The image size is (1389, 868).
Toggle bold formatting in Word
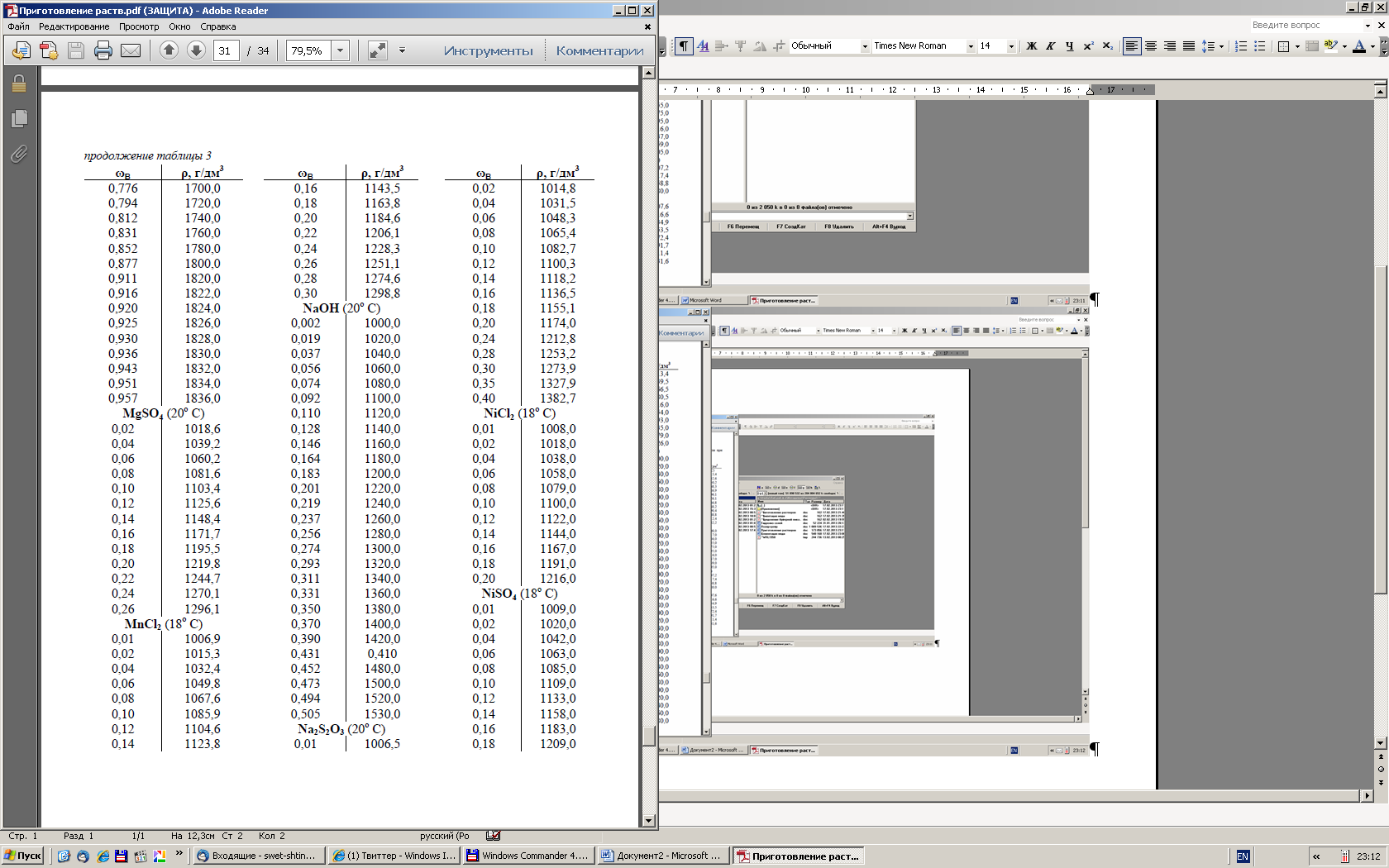coord(1031,46)
